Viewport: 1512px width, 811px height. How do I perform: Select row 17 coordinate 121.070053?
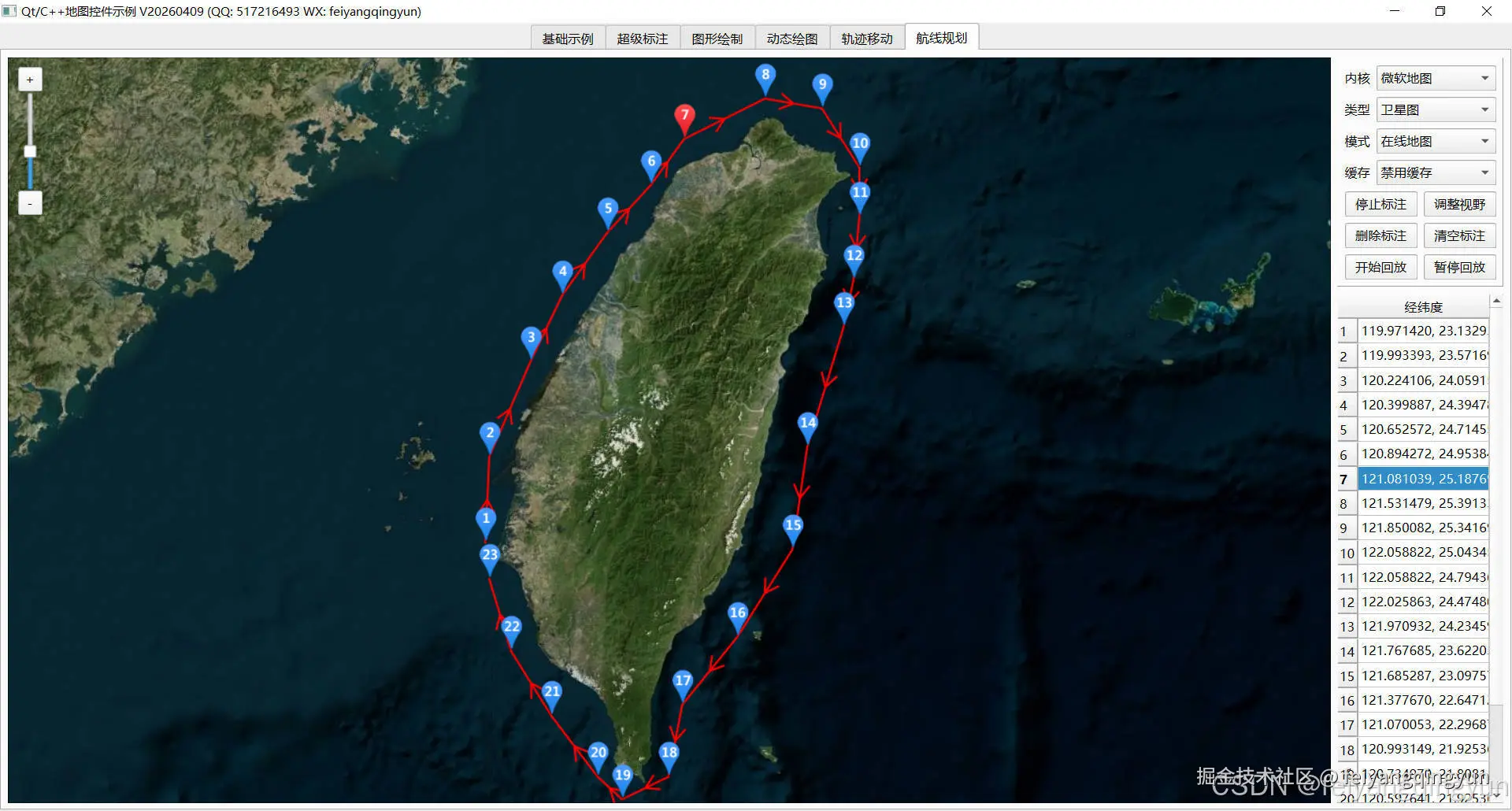[x=1424, y=725]
